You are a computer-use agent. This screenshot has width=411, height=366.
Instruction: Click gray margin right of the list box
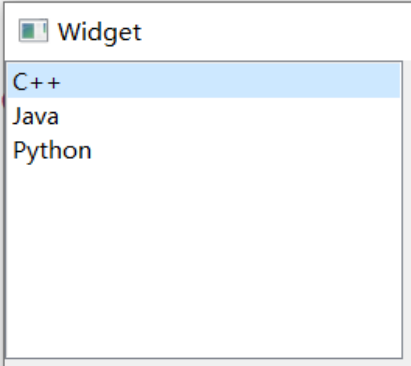pyautogui.click(x=407, y=210)
